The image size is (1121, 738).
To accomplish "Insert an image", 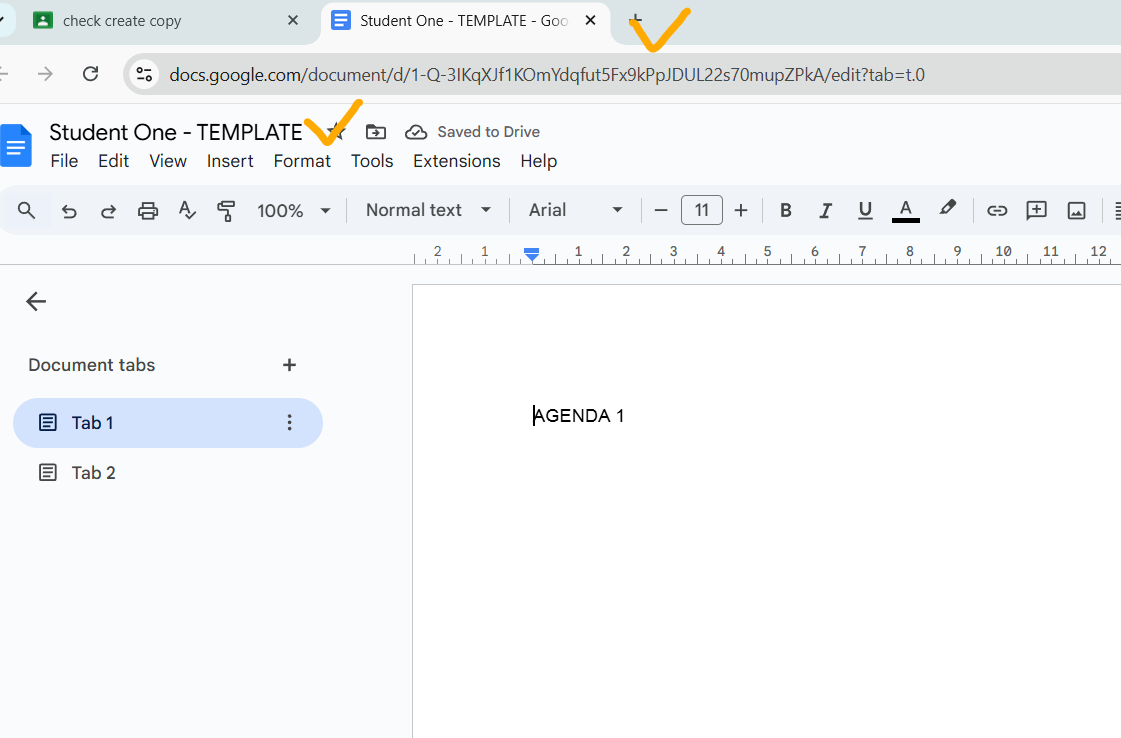I will pyautogui.click(x=1076, y=210).
